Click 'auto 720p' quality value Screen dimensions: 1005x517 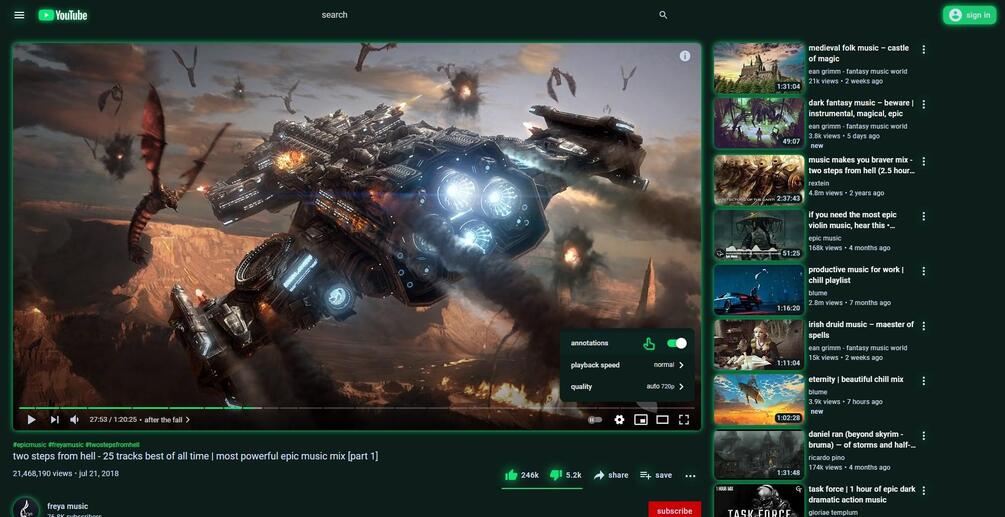click(x=661, y=387)
